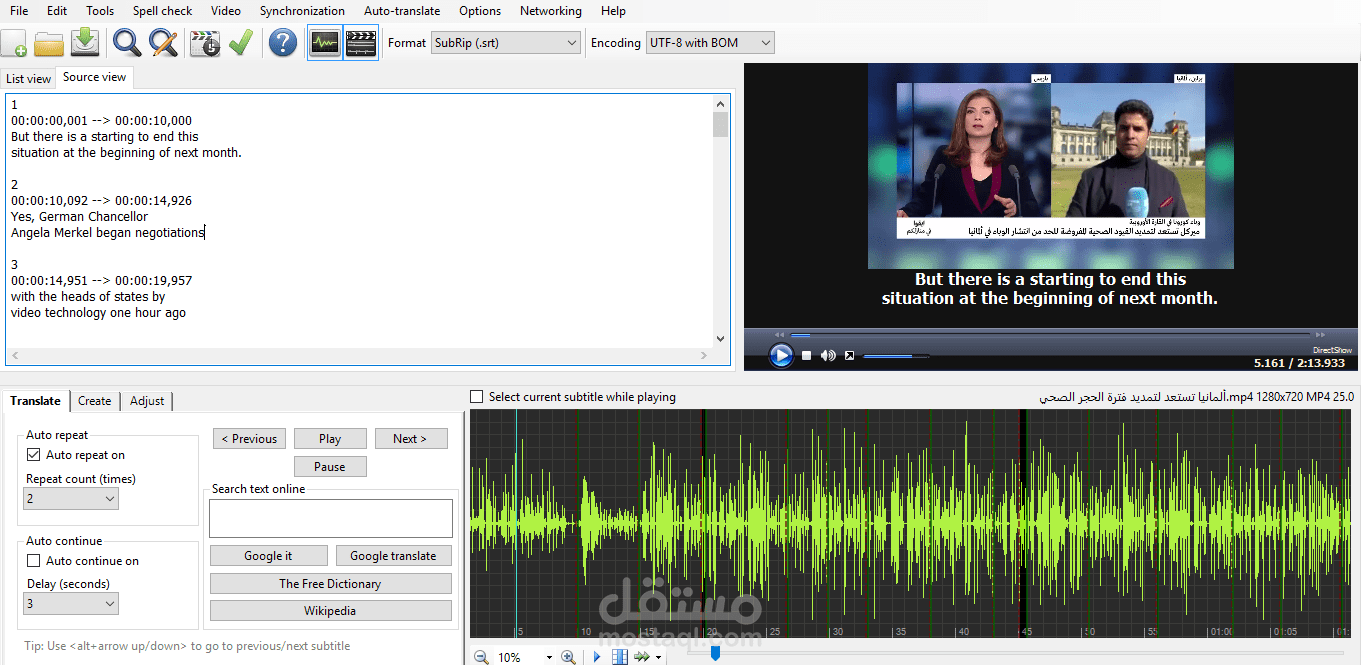Click the Wikipedia button

330,611
